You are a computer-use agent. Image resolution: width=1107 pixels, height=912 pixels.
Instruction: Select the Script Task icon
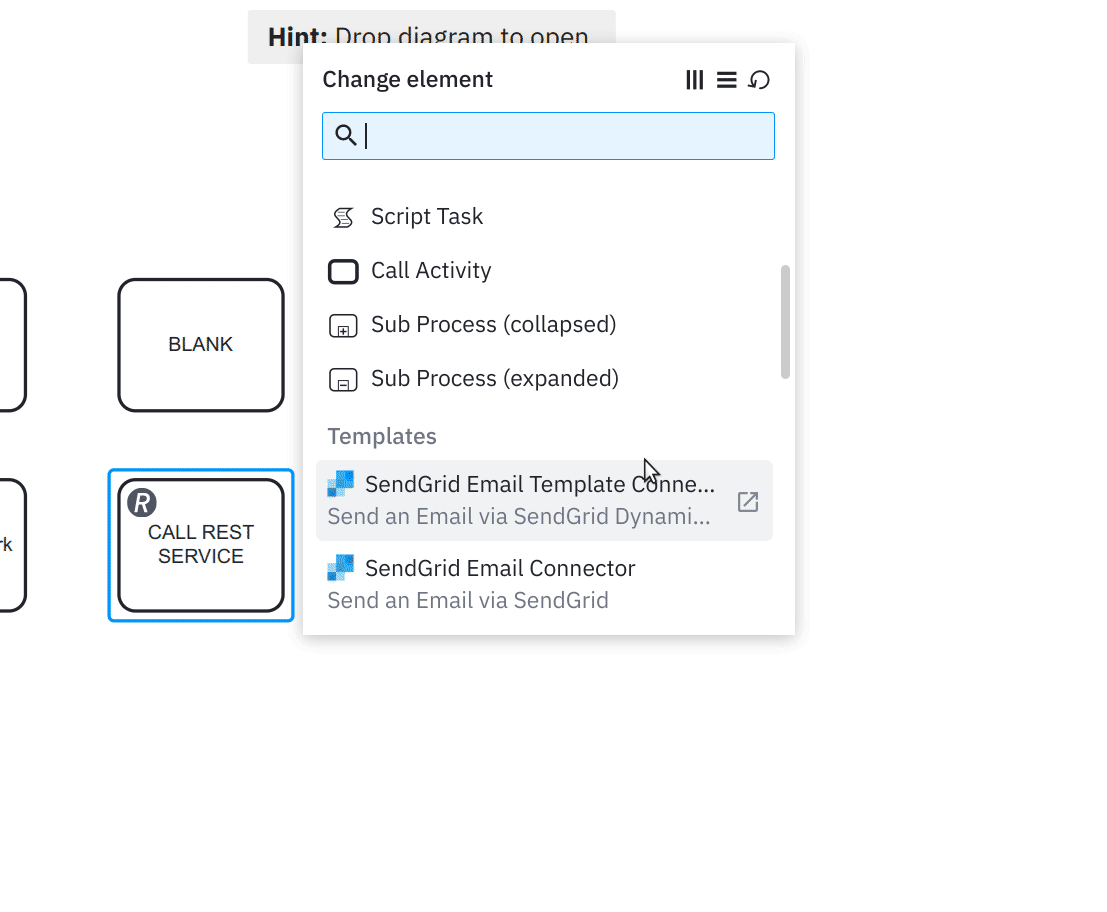[x=343, y=216]
